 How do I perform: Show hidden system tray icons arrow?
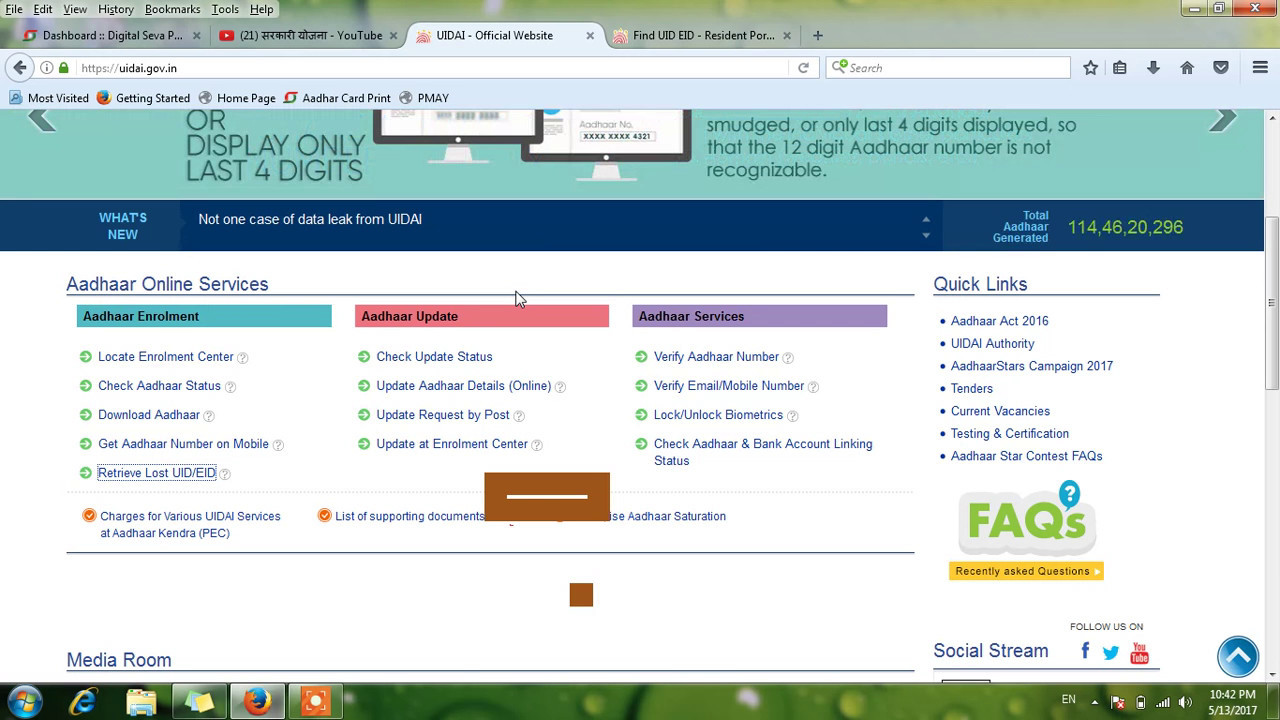(x=1095, y=702)
